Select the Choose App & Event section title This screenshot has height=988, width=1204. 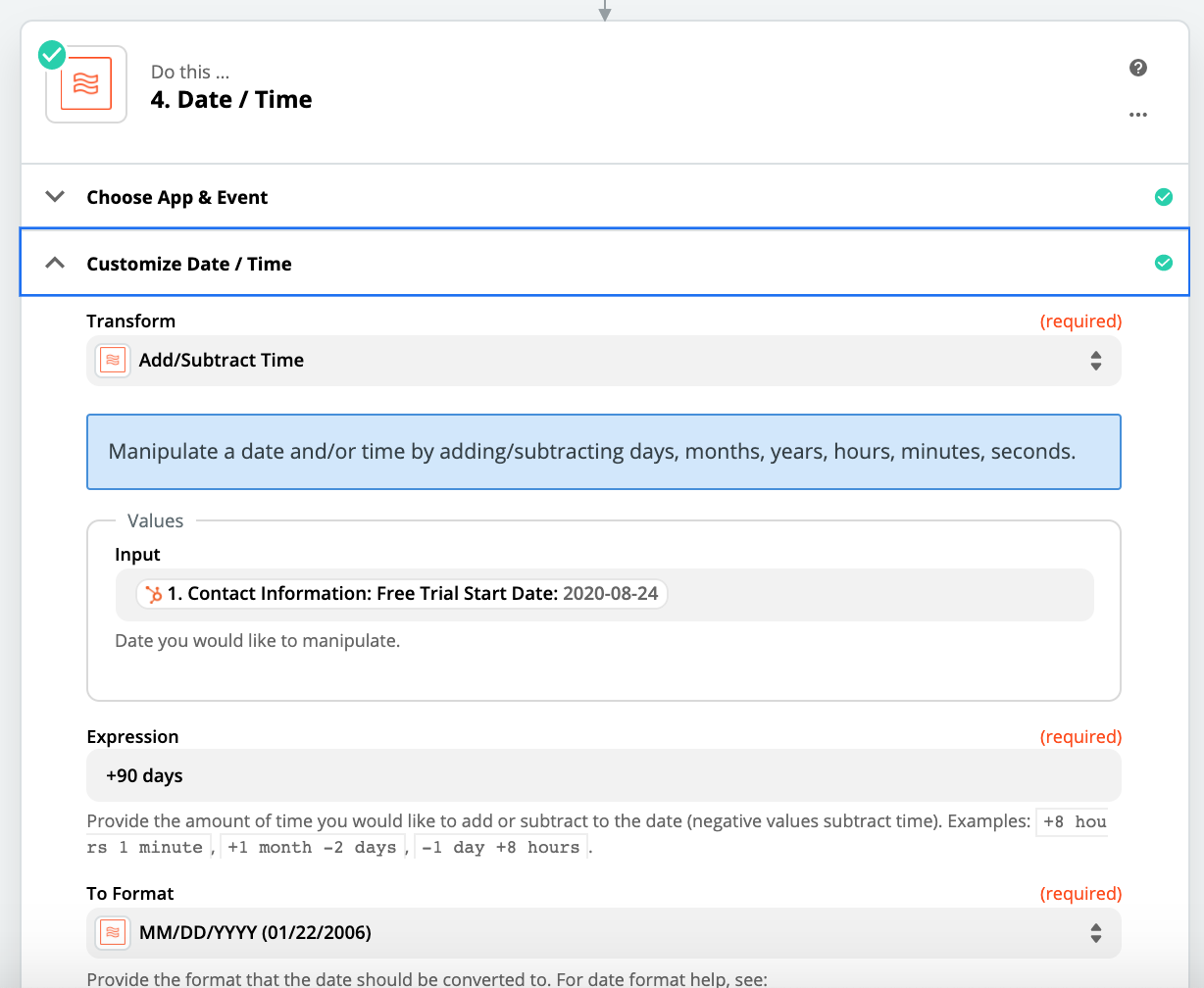tap(176, 197)
